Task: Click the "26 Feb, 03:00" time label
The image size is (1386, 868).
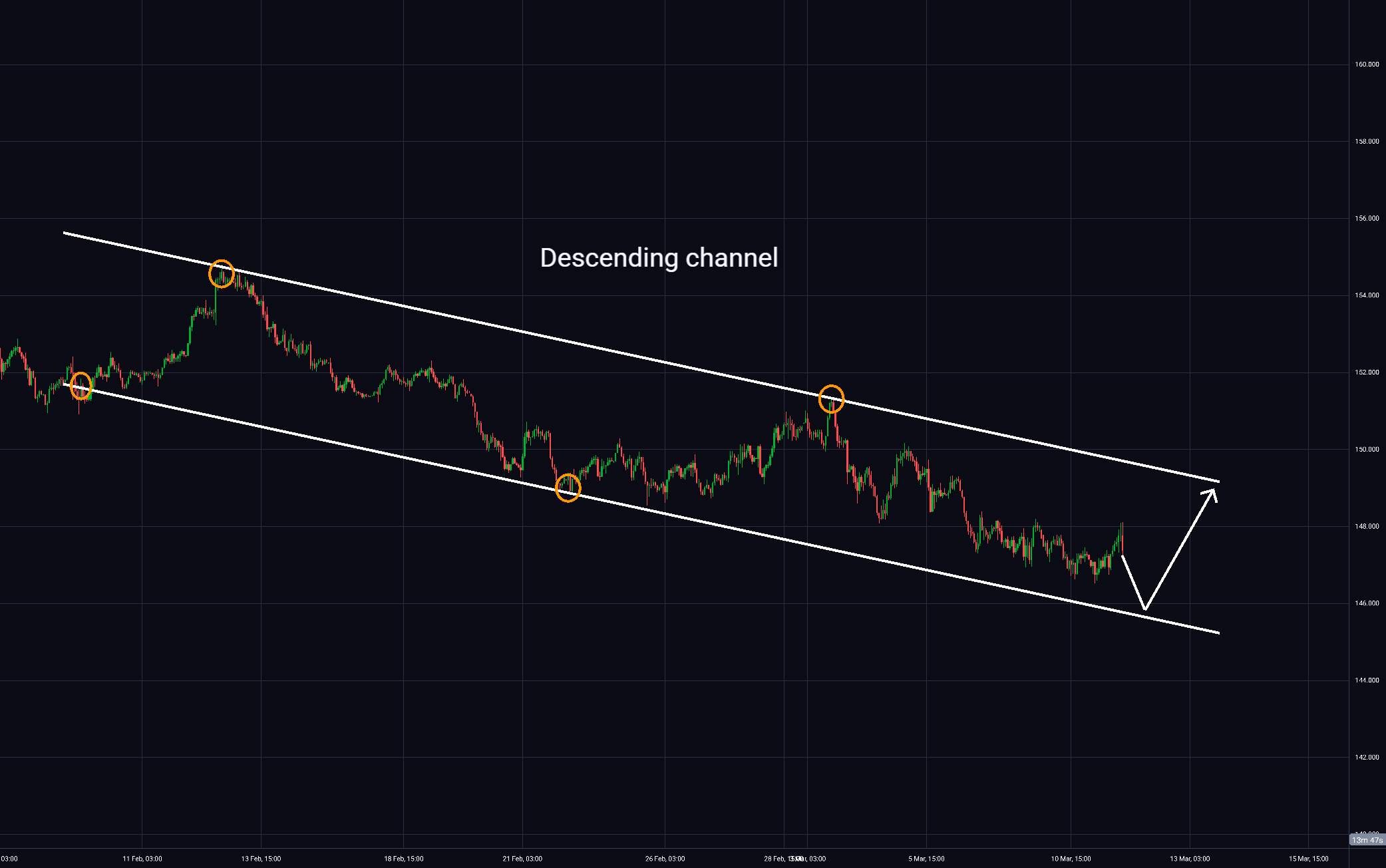Action: point(665,859)
